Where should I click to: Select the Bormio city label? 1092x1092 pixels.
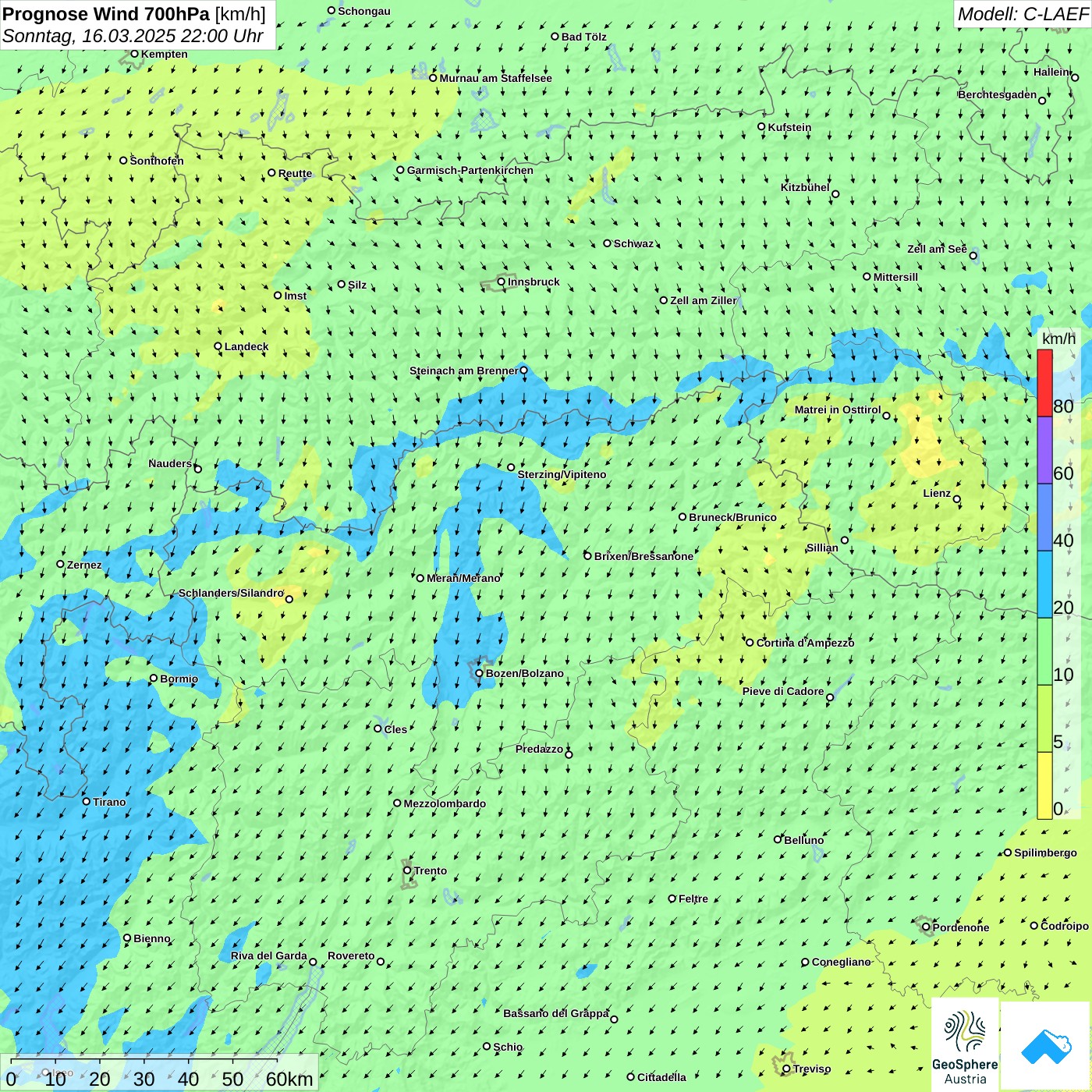(x=179, y=679)
